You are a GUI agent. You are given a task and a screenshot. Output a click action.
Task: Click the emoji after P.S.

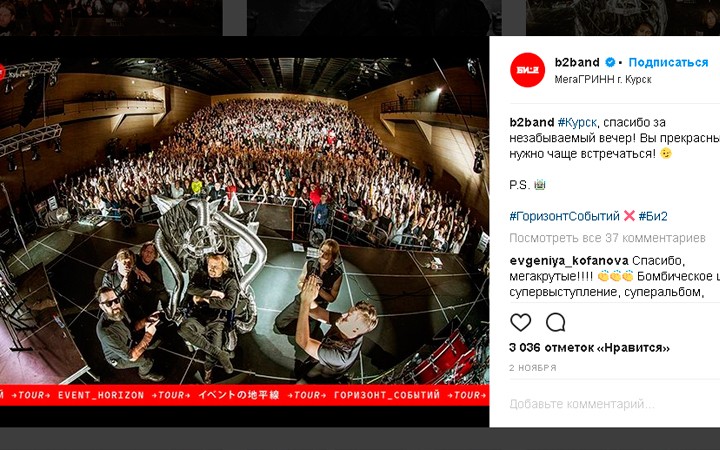click(540, 185)
